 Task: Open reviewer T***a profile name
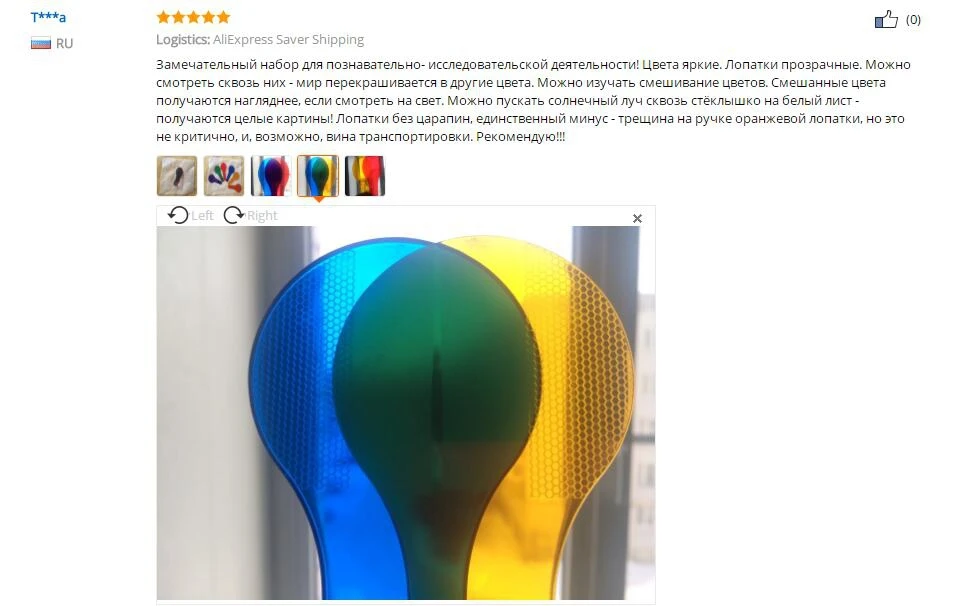tap(48, 17)
